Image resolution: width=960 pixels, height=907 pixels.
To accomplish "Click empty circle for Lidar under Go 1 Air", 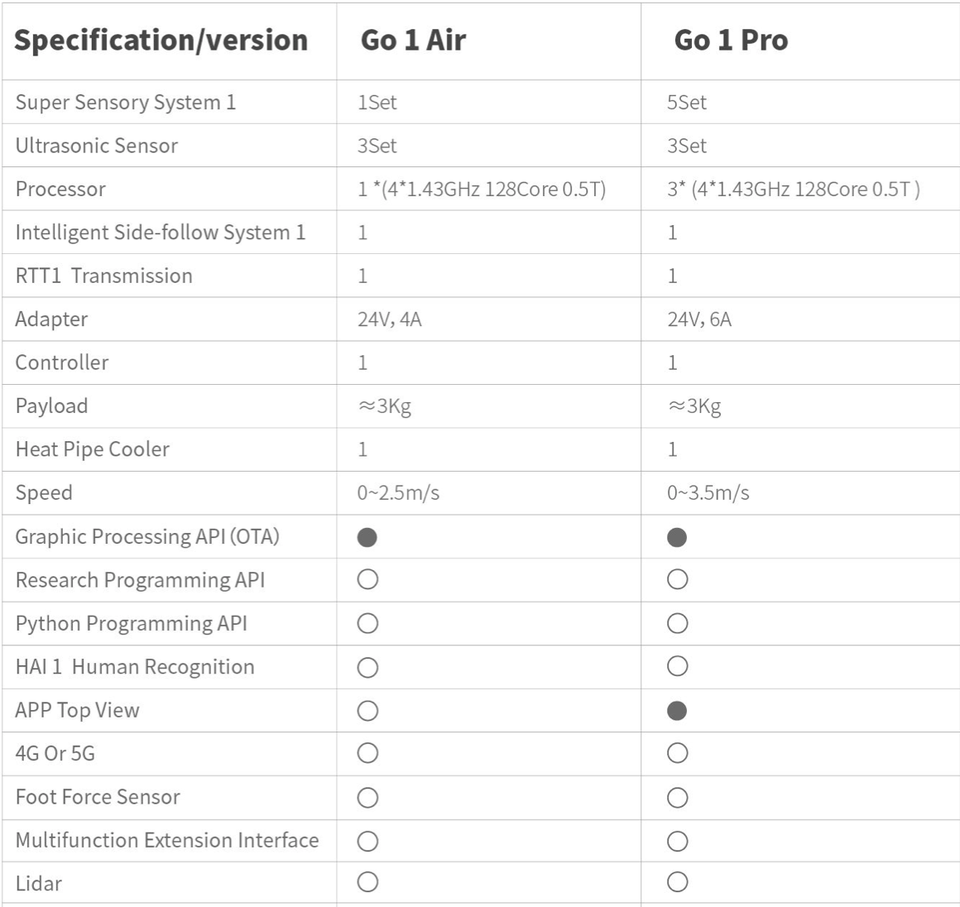I will [x=367, y=882].
